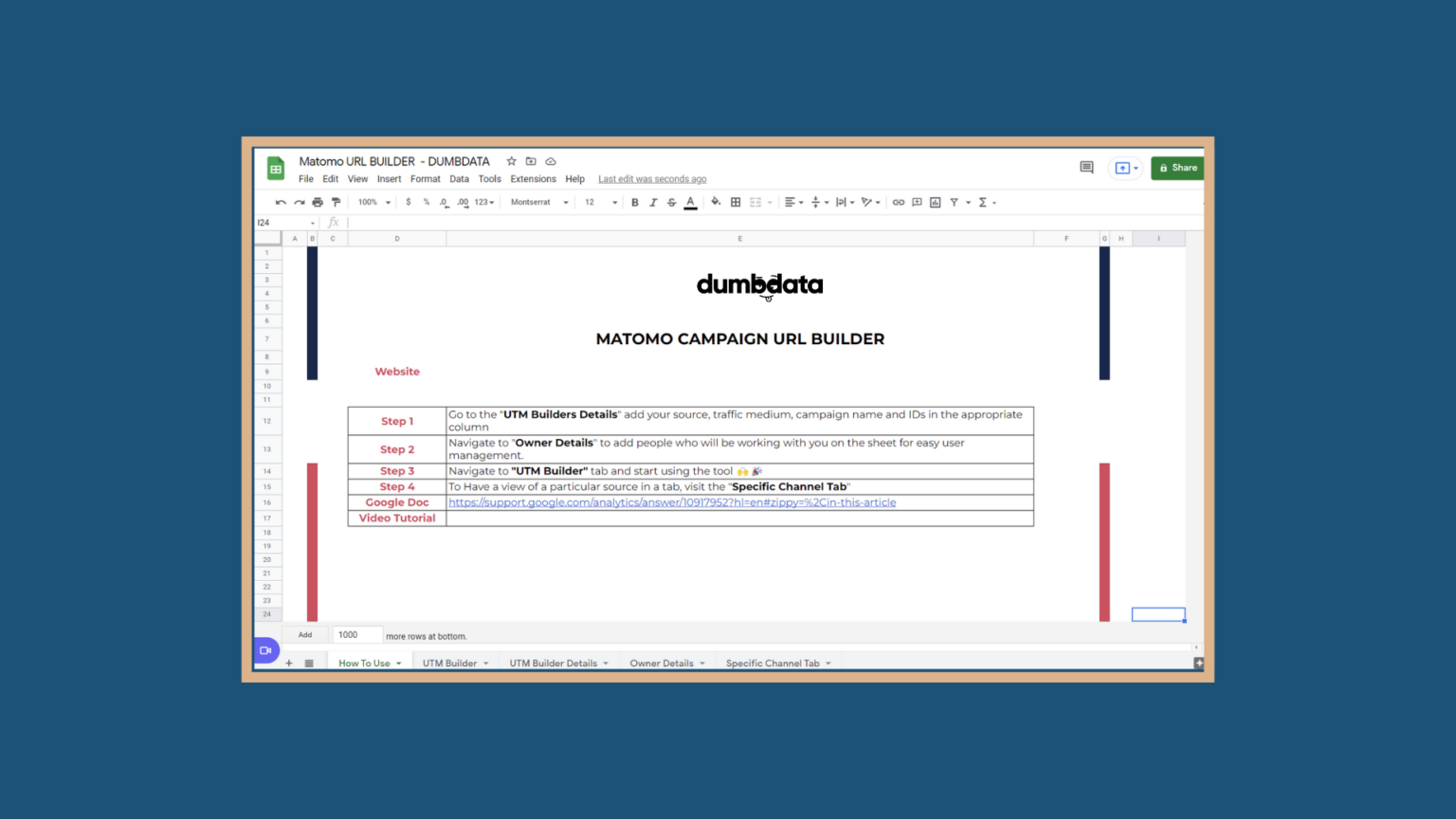Image resolution: width=1456 pixels, height=819 pixels.
Task: Open the Google Analytics support article link
Action: click(671, 502)
